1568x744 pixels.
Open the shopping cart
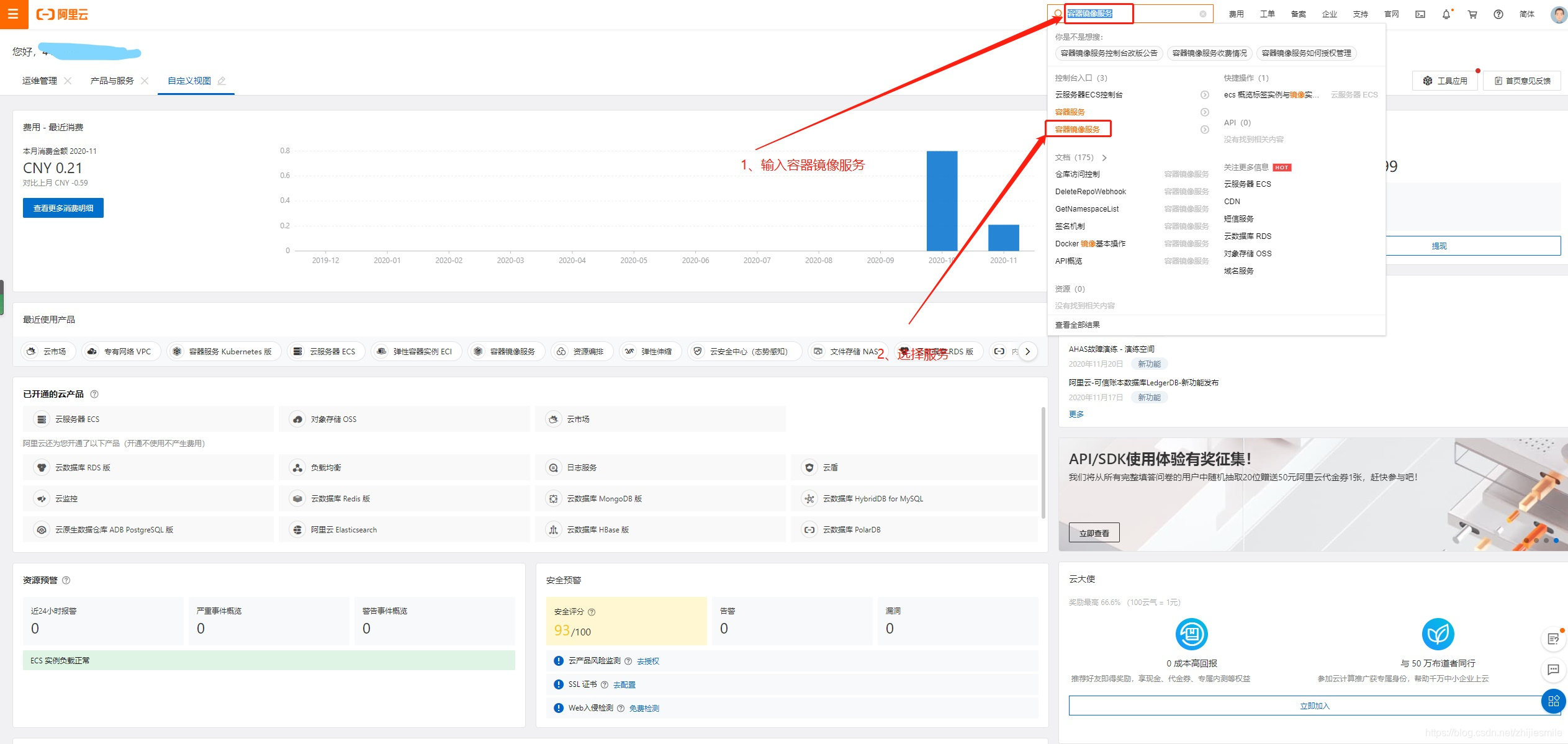coord(1472,14)
